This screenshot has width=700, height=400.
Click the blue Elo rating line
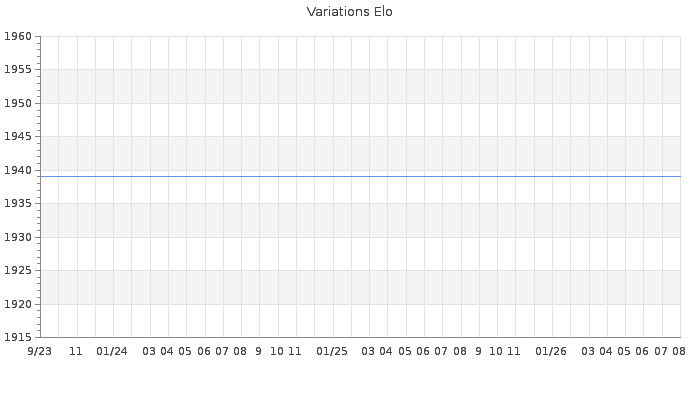[361, 176]
